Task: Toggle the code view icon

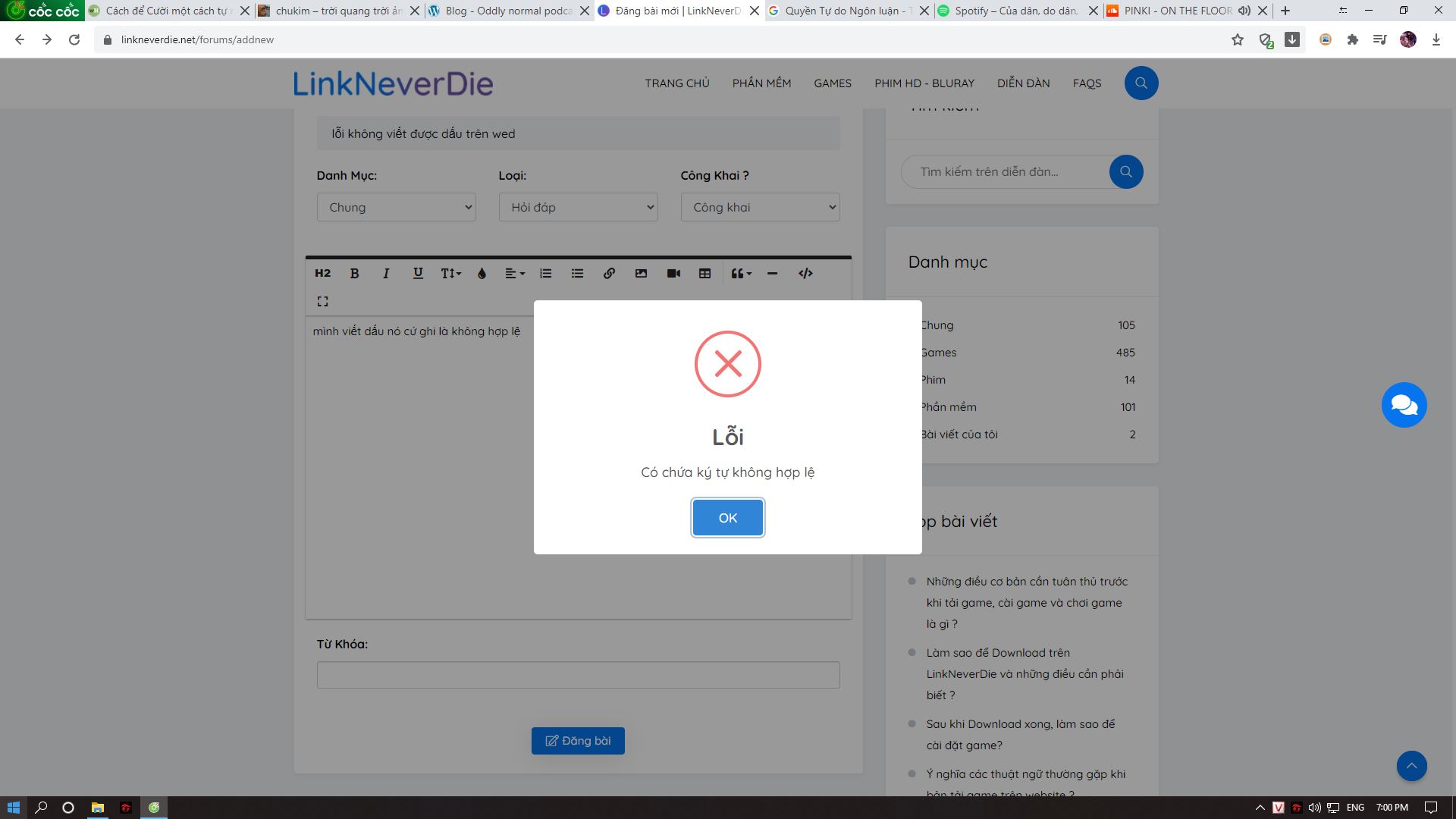Action: coord(805,274)
